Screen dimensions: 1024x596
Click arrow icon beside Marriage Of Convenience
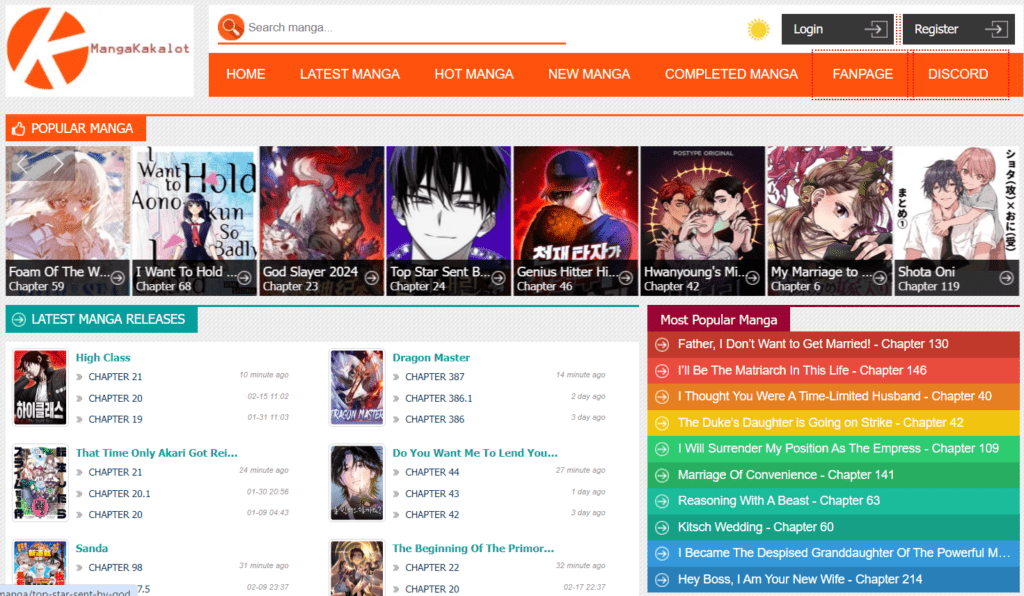662,475
